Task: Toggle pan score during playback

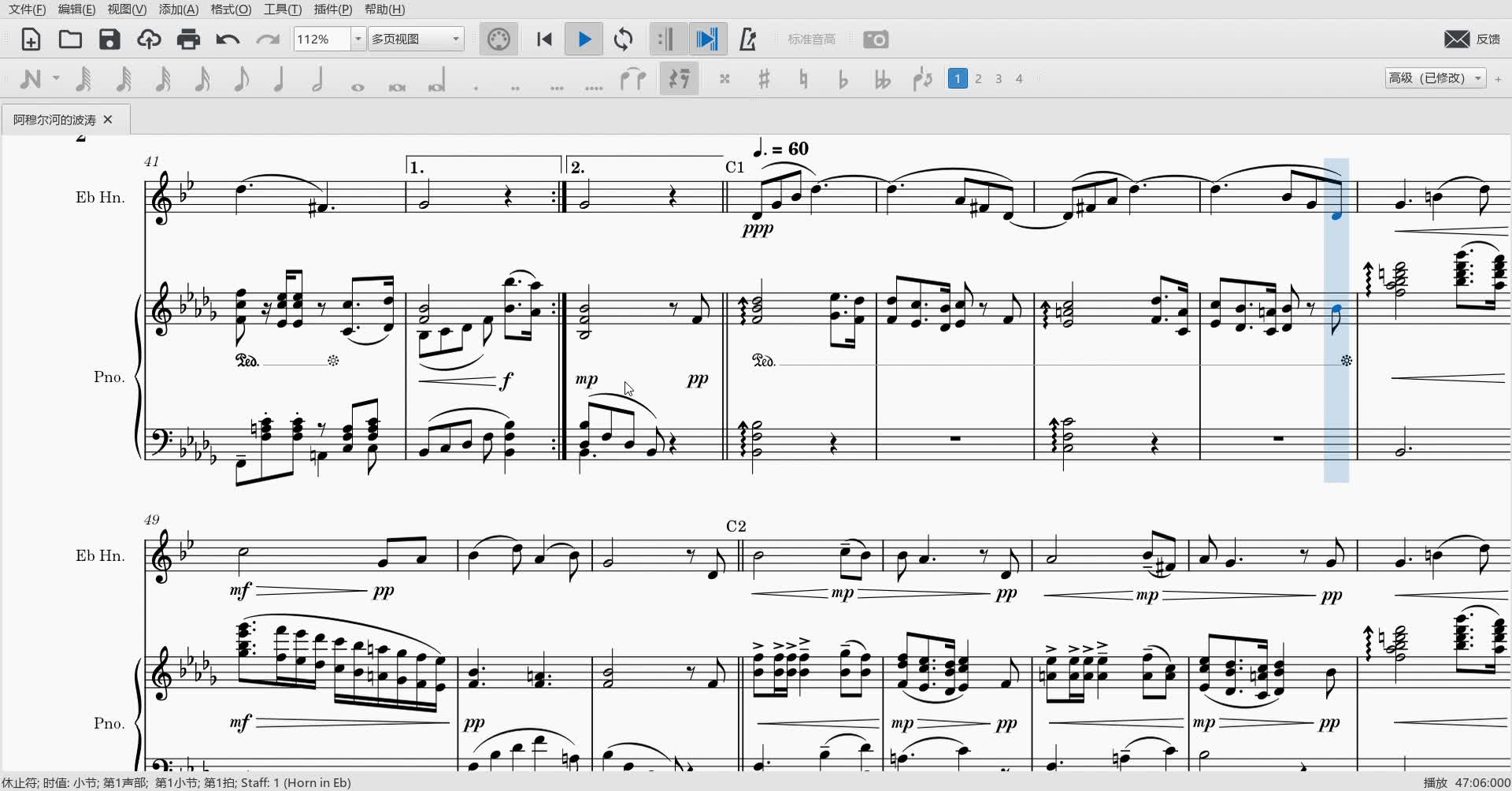Action: [707, 39]
